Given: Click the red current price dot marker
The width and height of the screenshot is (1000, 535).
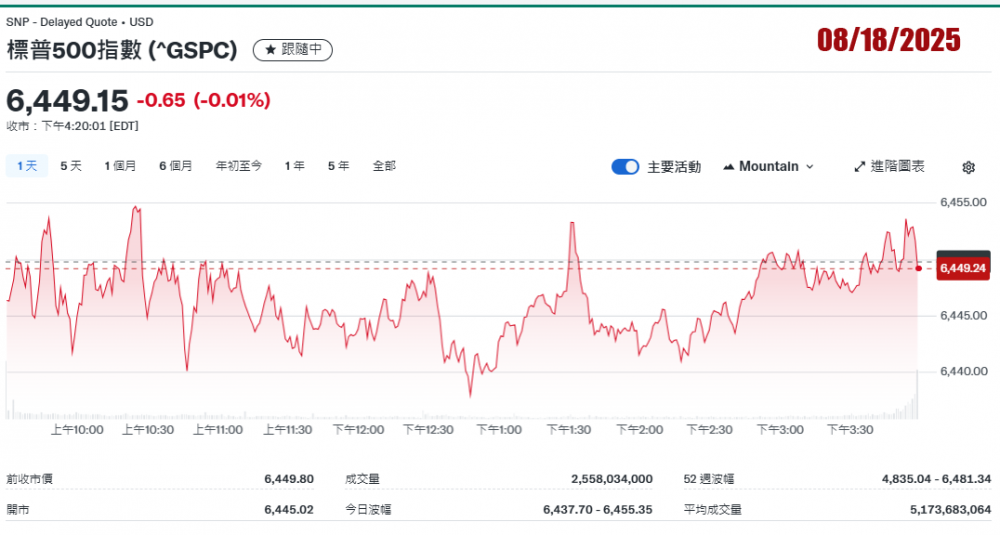Looking at the screenshot, I should click(x=919, y=268).
